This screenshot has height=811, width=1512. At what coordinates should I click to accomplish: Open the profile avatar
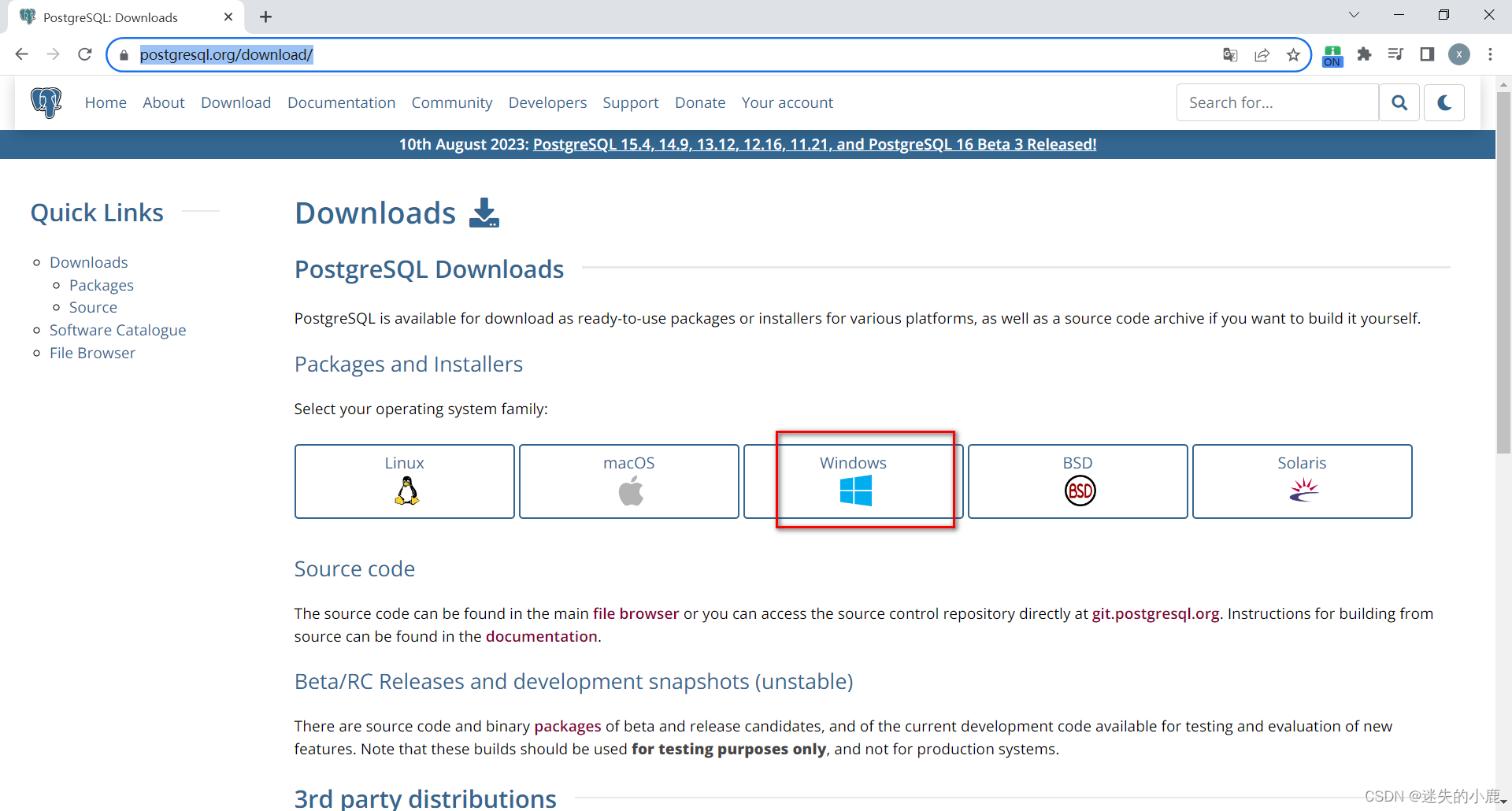pyautogui.click(x=1459, y=54)
